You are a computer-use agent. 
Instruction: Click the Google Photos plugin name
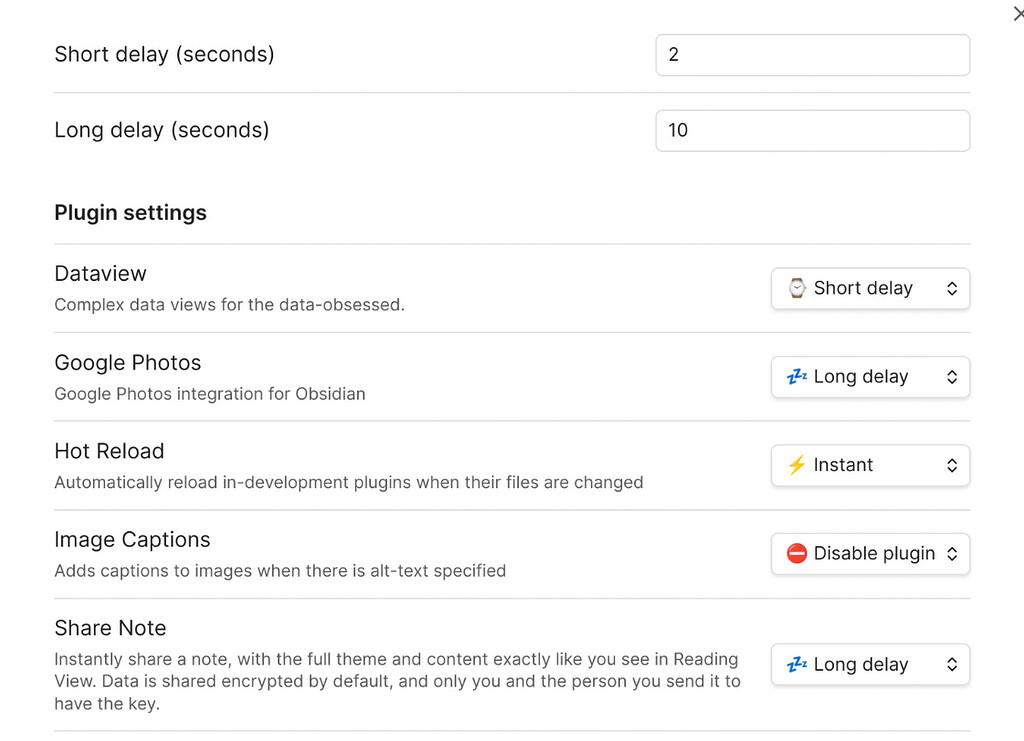(x=127, y=363)
